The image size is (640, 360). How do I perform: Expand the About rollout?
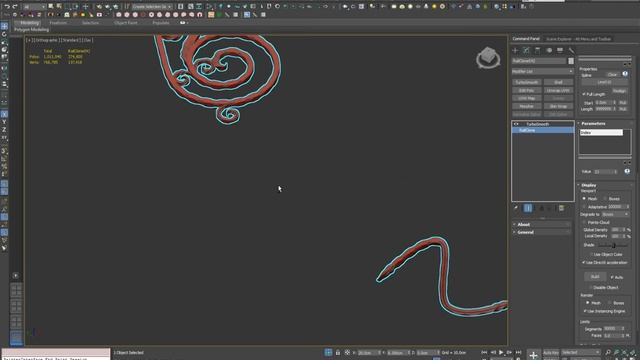(542, 224)
